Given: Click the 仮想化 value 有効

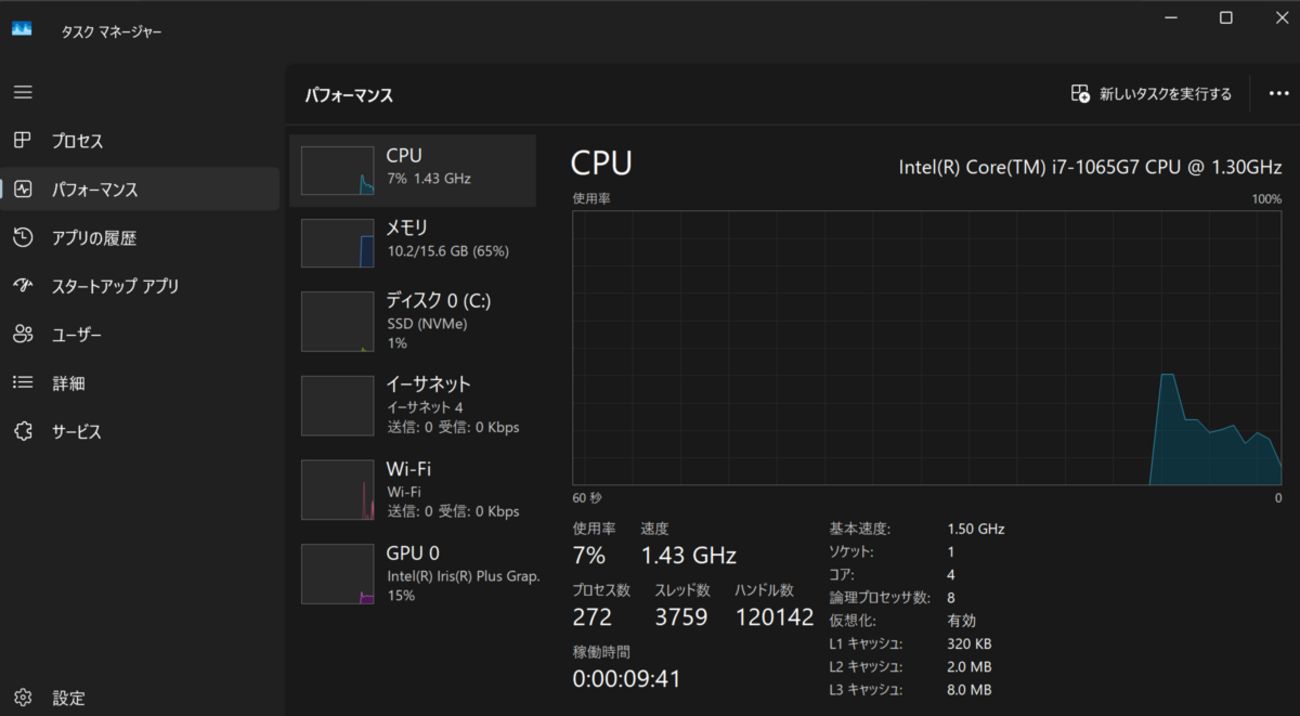Looking at the screenshot, I should click(x=961, y=621).
